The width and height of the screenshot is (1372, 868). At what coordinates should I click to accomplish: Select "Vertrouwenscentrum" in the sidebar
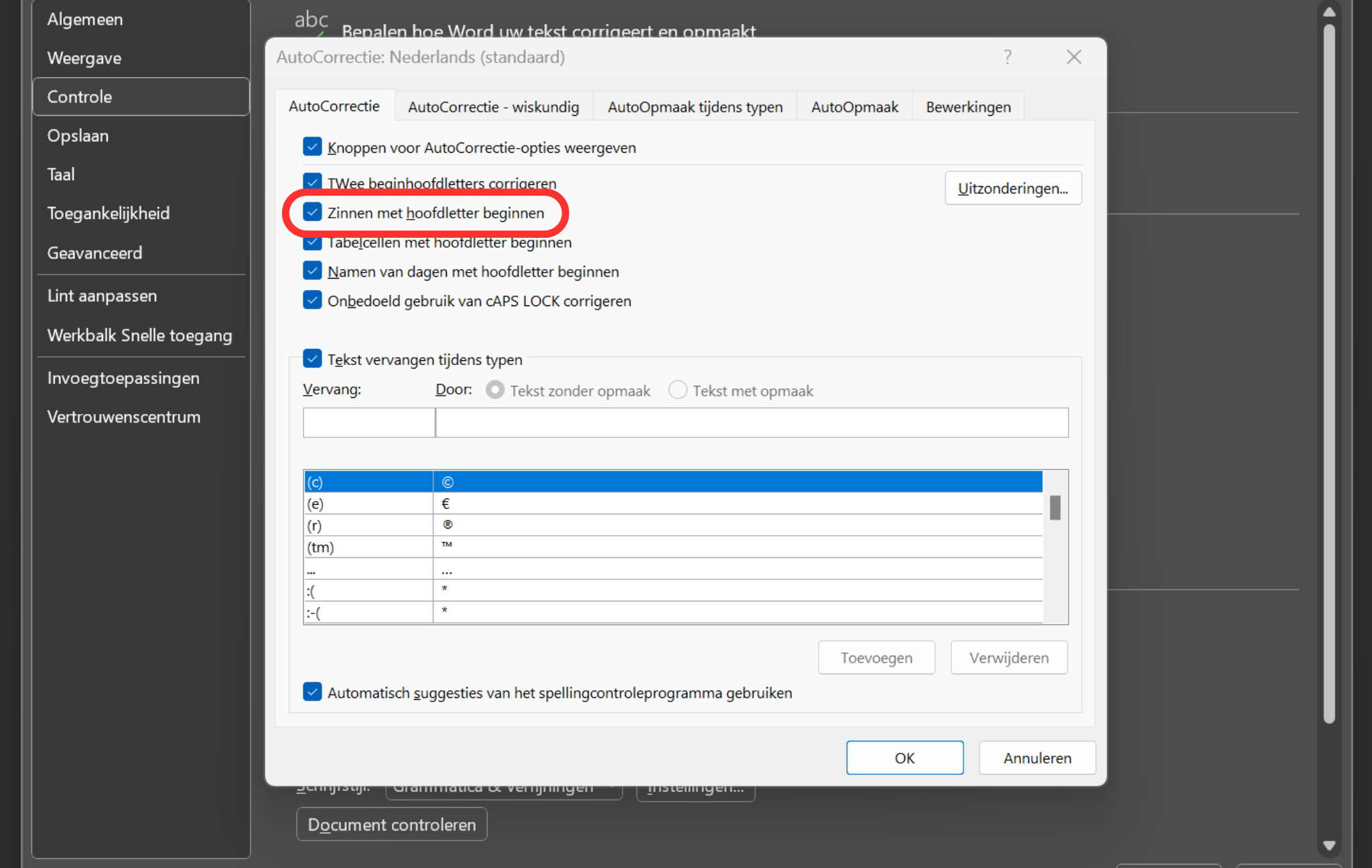point(124,416)
